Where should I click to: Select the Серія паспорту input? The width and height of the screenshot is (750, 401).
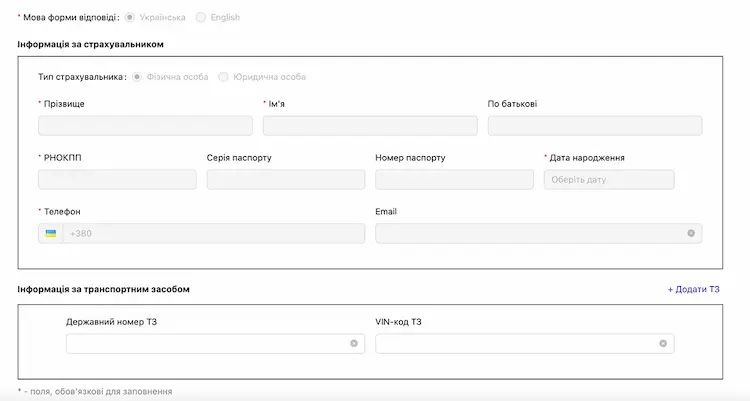(x=285, y=180)
